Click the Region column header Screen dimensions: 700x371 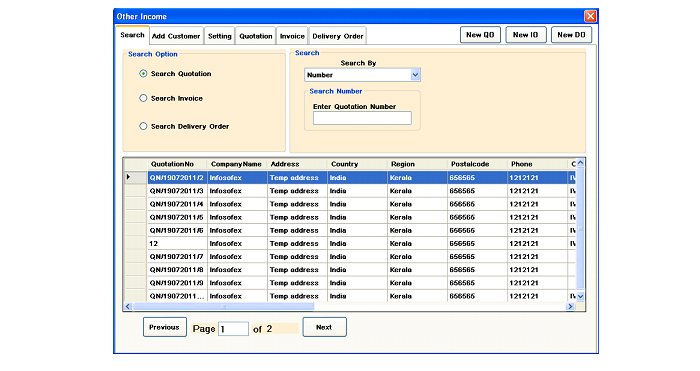pos(417,164)
